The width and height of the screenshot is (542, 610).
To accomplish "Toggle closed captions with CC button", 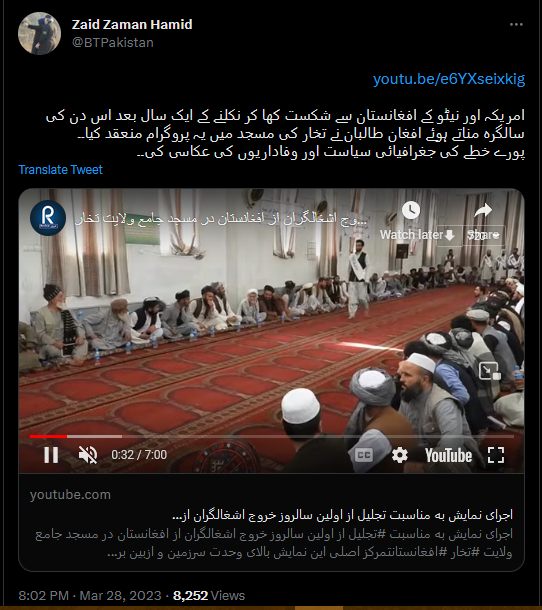I will click(363, 455).
